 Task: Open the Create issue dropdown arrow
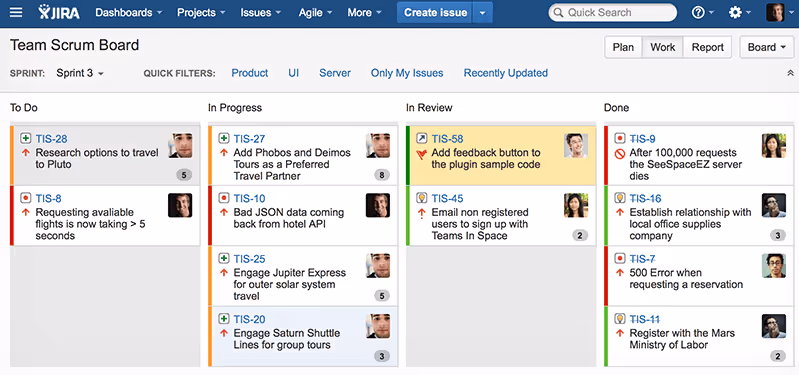(x=483, y=12)
